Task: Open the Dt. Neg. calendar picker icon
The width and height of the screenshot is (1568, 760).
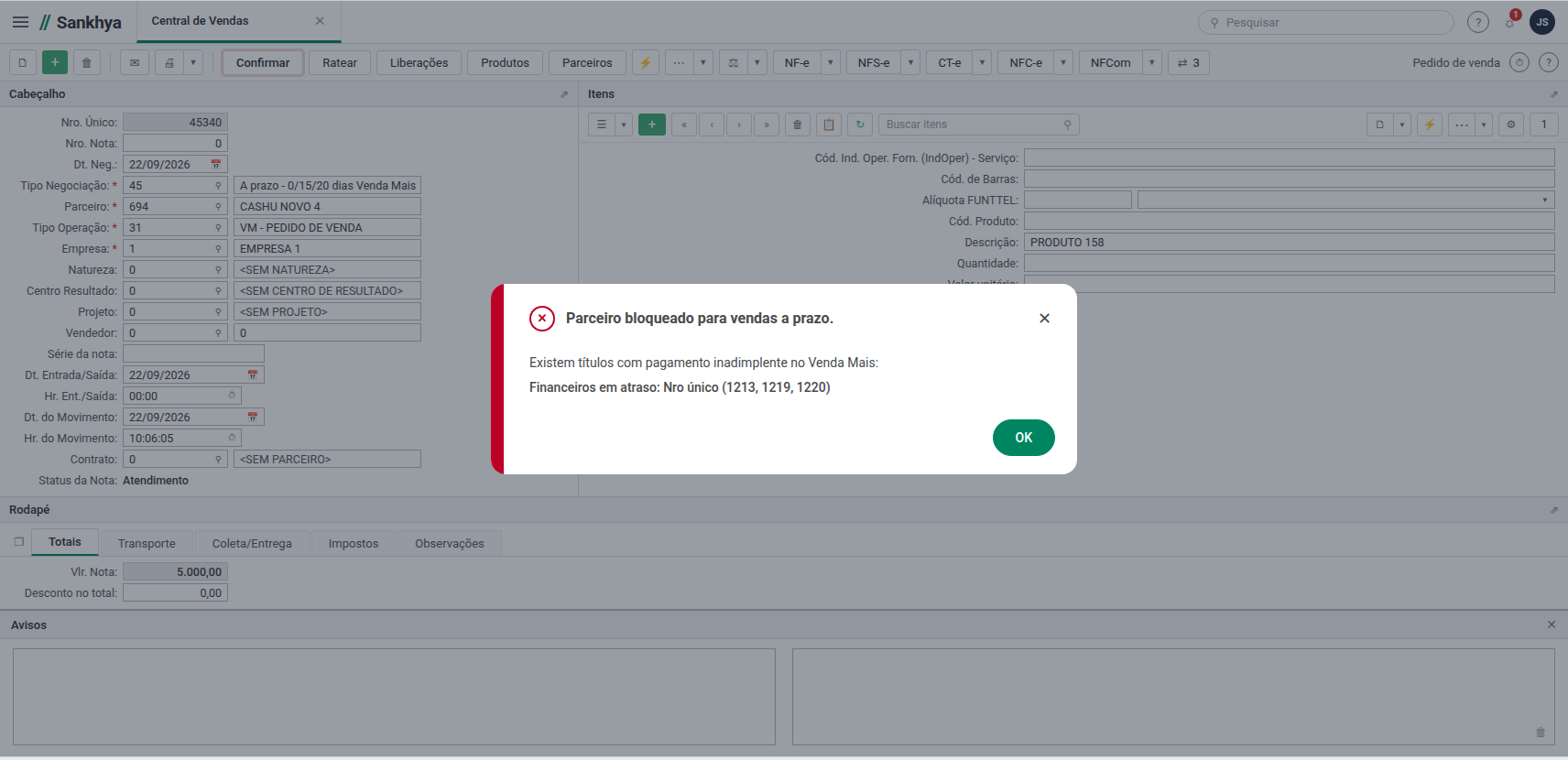Action: (x=216, y=165)
